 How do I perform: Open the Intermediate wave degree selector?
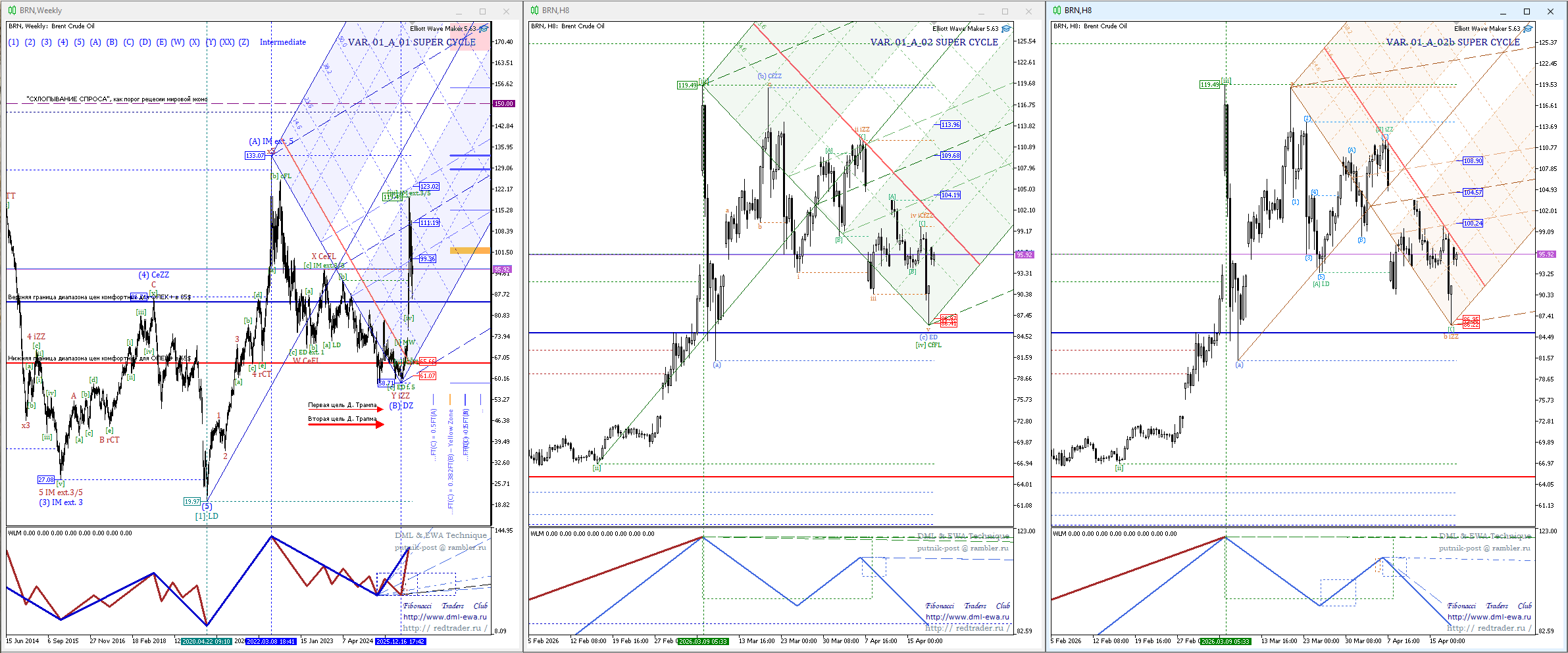(282, 42)
